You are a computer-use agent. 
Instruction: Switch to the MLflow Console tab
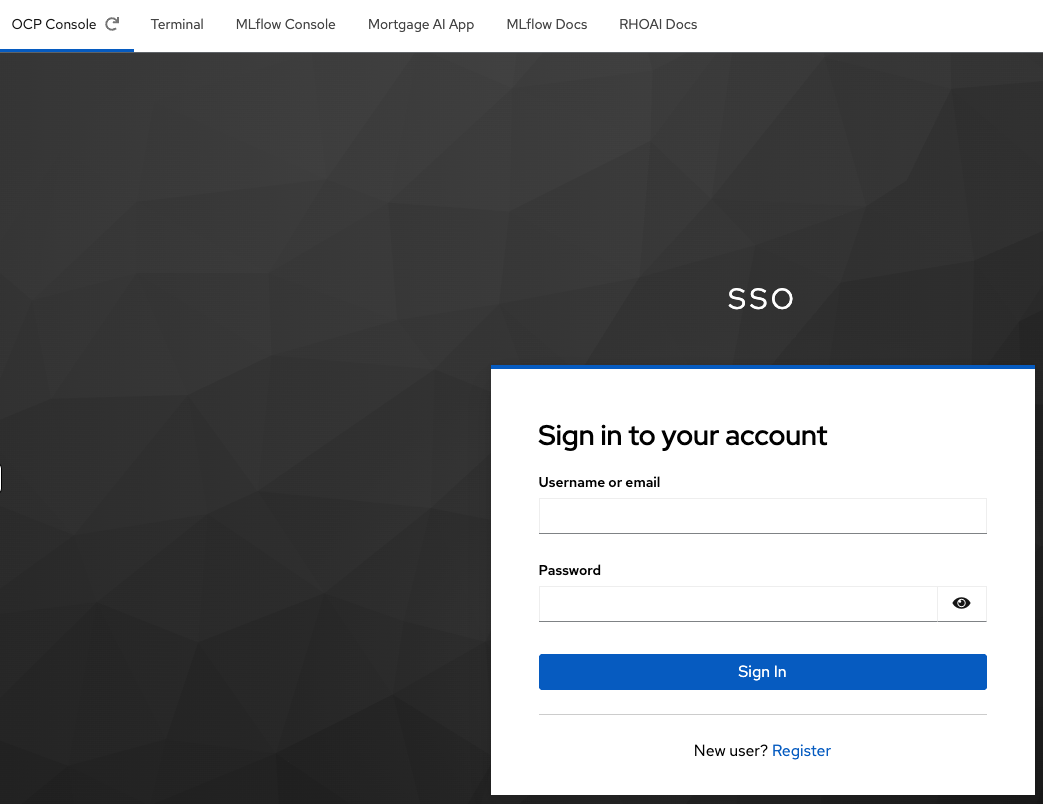pos(285,24)
